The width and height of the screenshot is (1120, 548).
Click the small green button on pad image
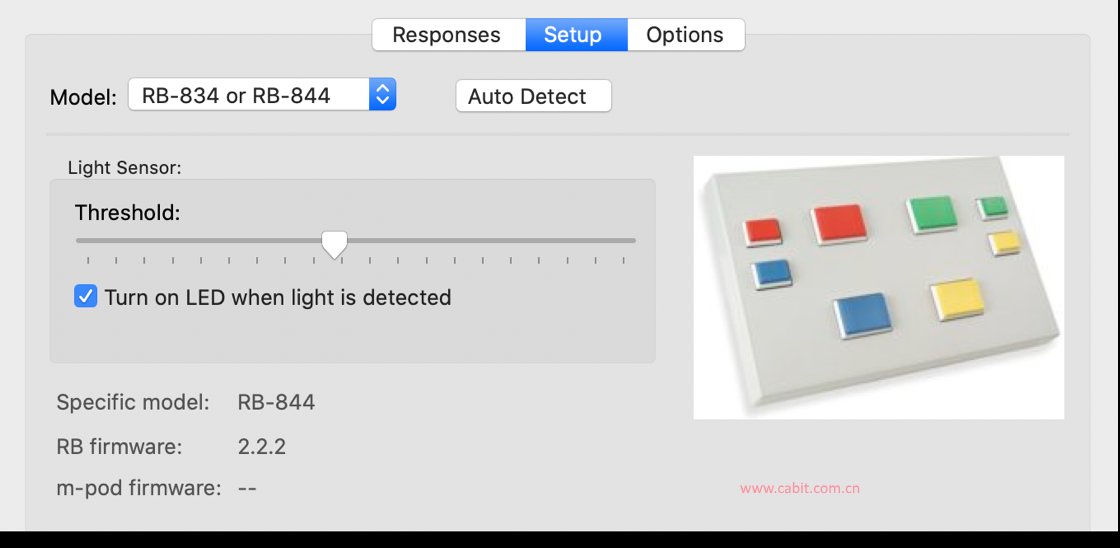[993, 208]
